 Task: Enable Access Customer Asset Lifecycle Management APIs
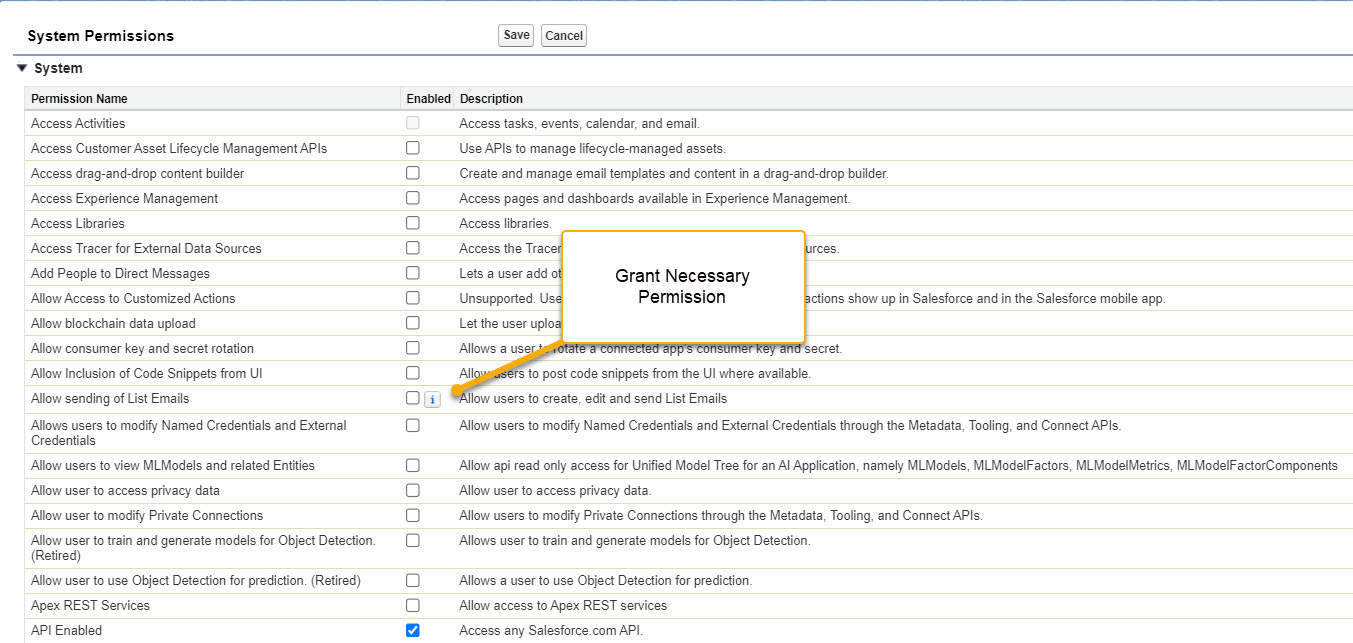(412, 147)
